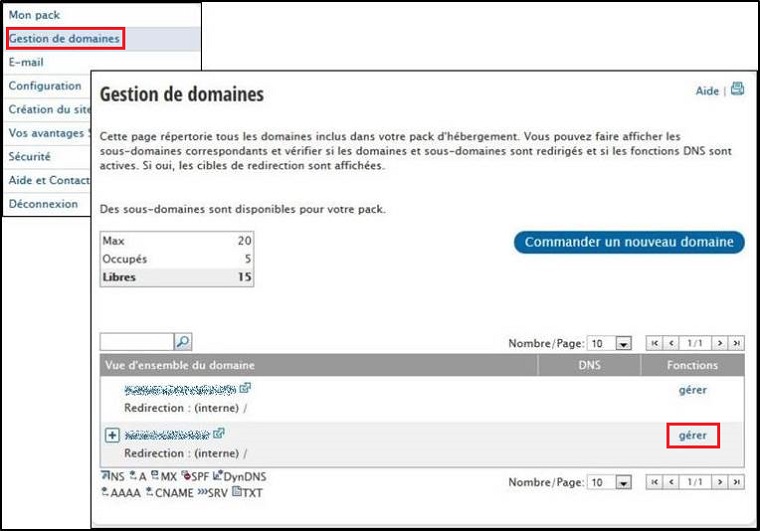Select Gestion de domaines menu item

point(64,39)
